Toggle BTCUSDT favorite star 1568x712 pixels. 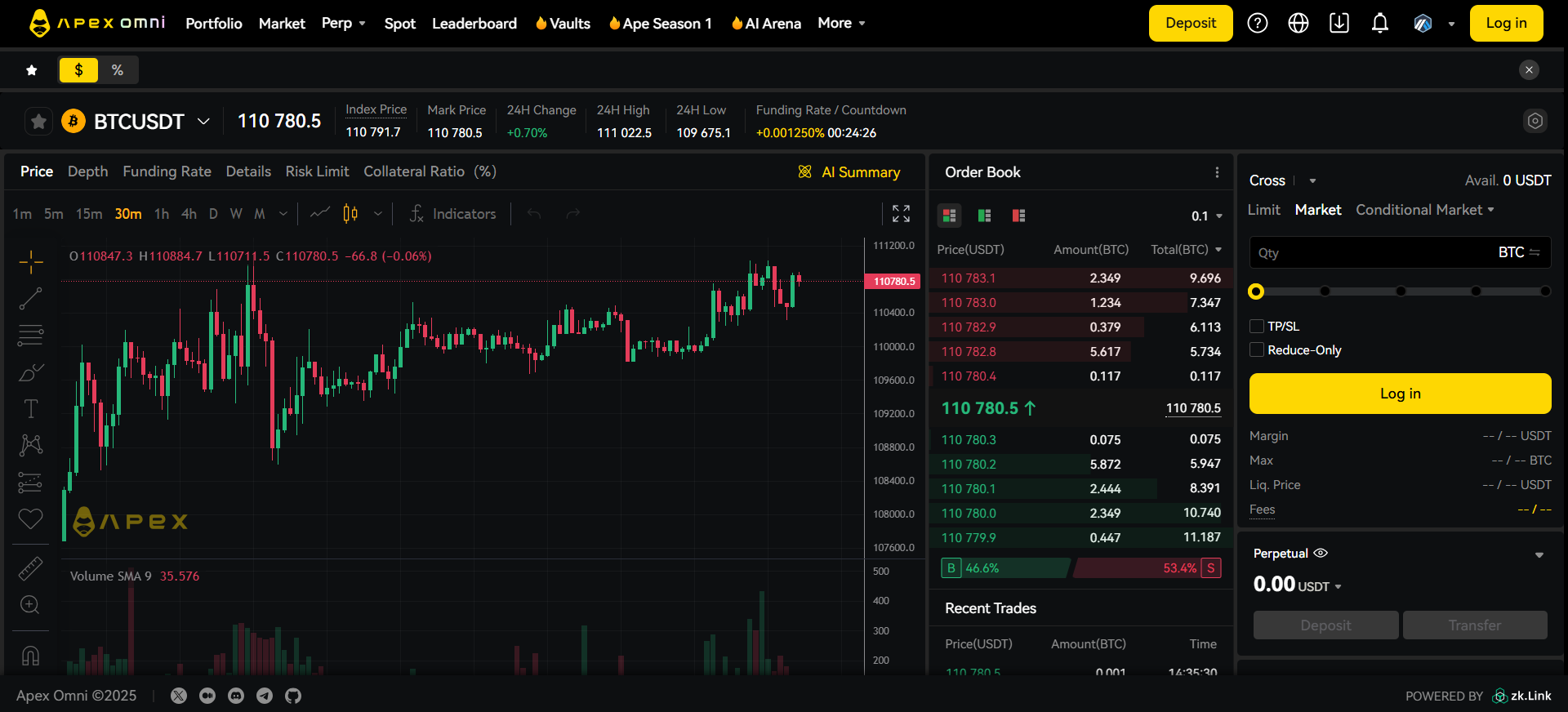point(38,122)
